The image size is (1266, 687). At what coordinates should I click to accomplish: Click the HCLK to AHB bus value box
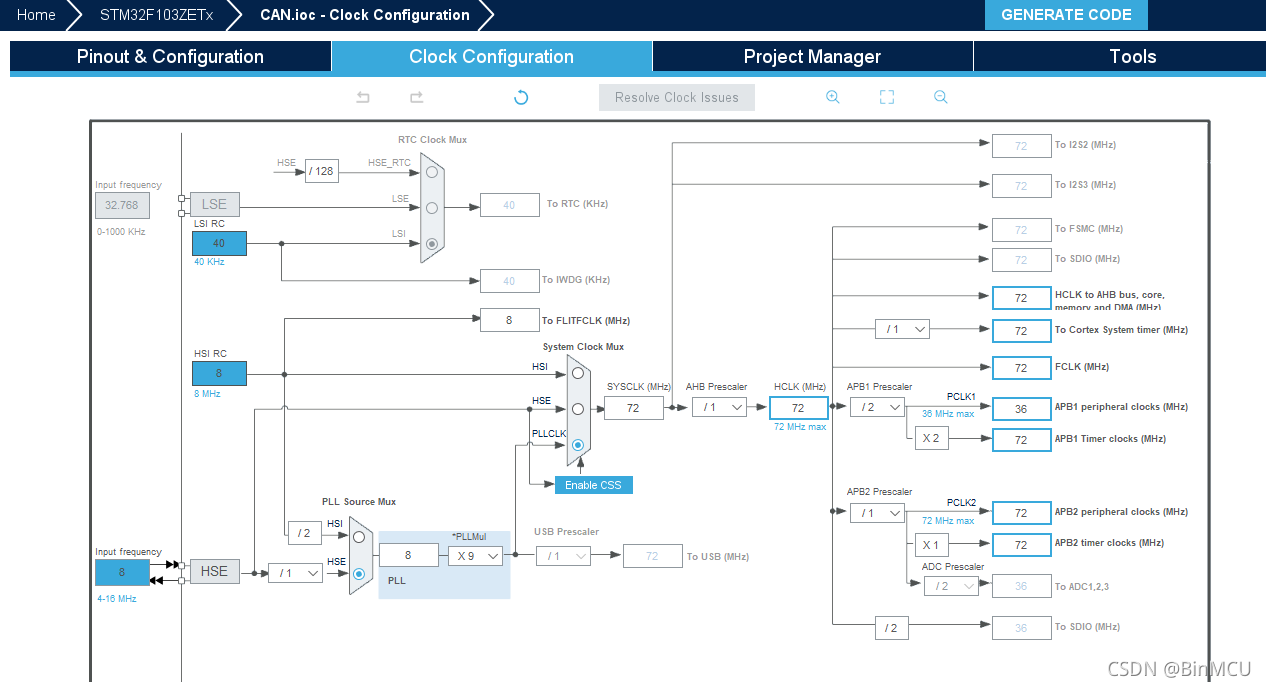pos(1021,298)
